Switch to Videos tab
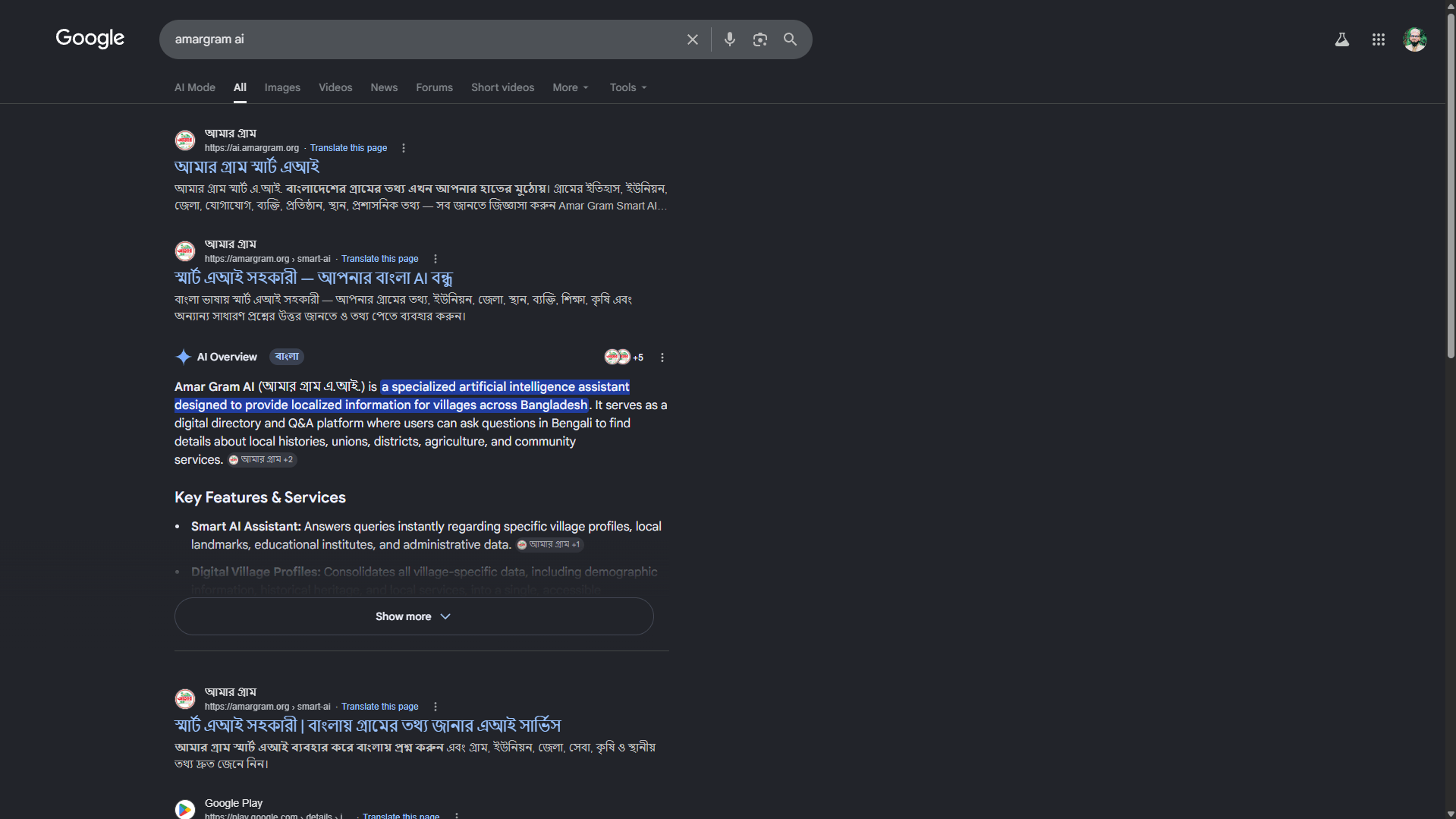The height and width of the screenshot is (819, 1456). (x=335, y=87)
